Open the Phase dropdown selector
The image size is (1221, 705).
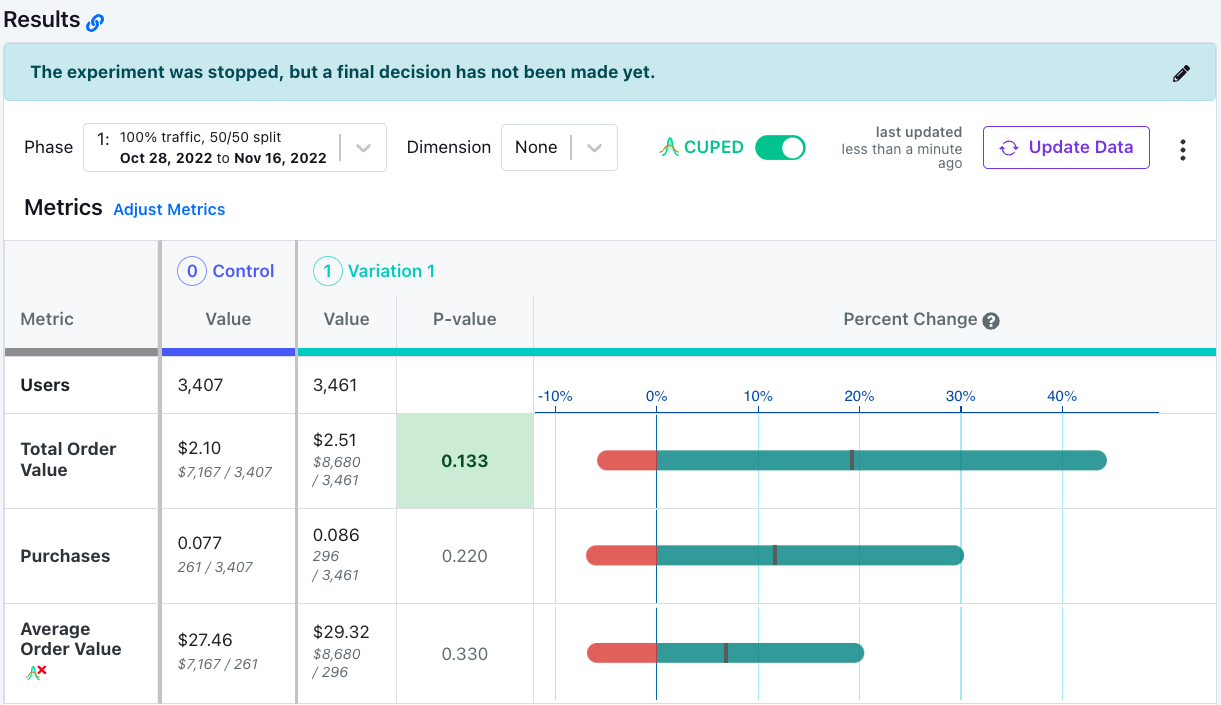click(235, 148)
